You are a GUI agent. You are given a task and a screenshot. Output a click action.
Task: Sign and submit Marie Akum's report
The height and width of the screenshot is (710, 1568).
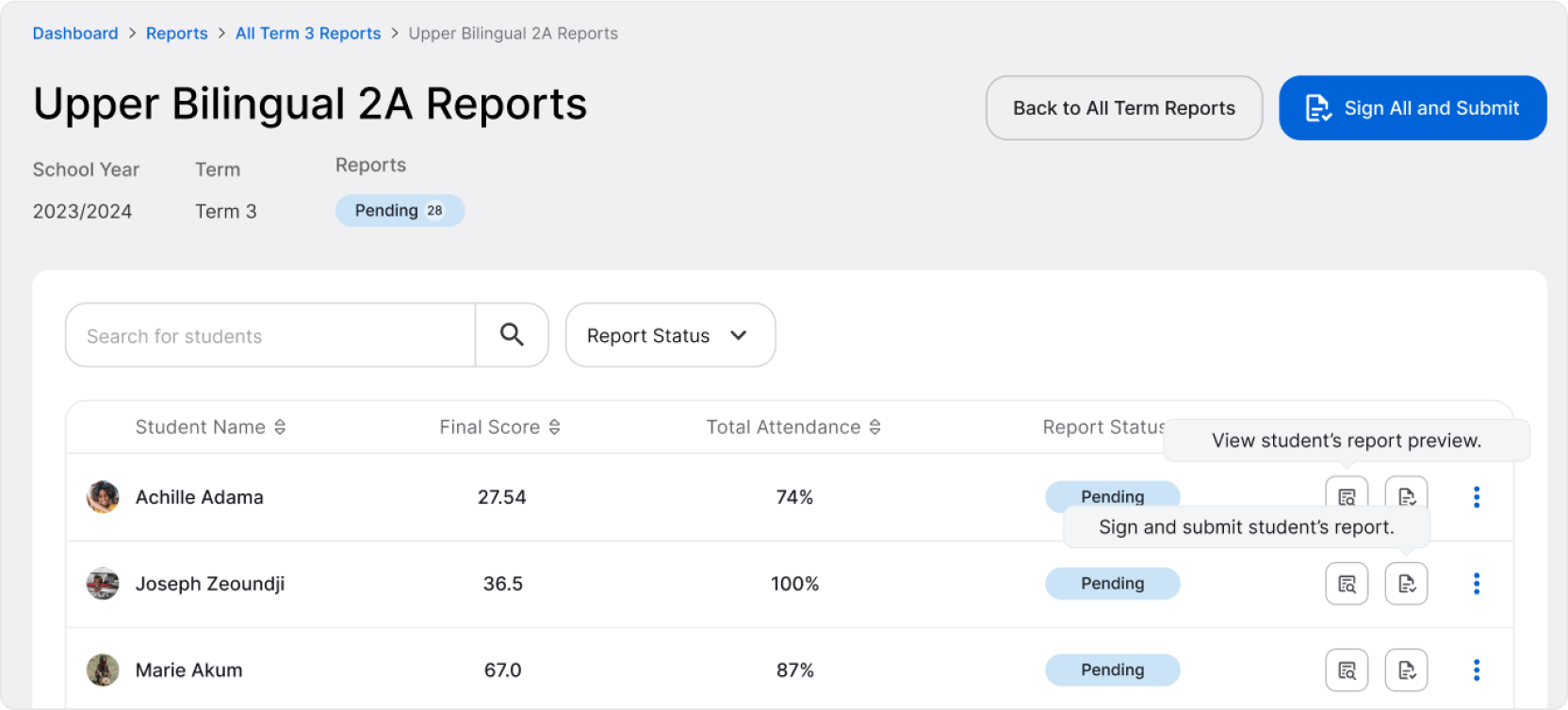(1406, 670)
